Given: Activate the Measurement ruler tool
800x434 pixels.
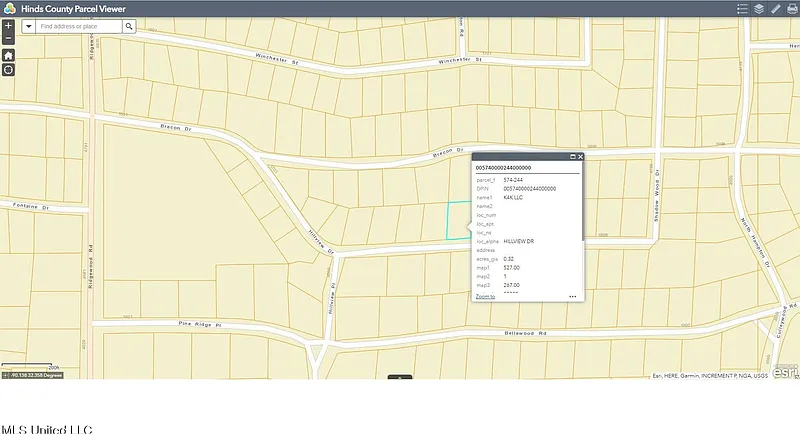Looking at the screenshot, I should tap(776, 8).
